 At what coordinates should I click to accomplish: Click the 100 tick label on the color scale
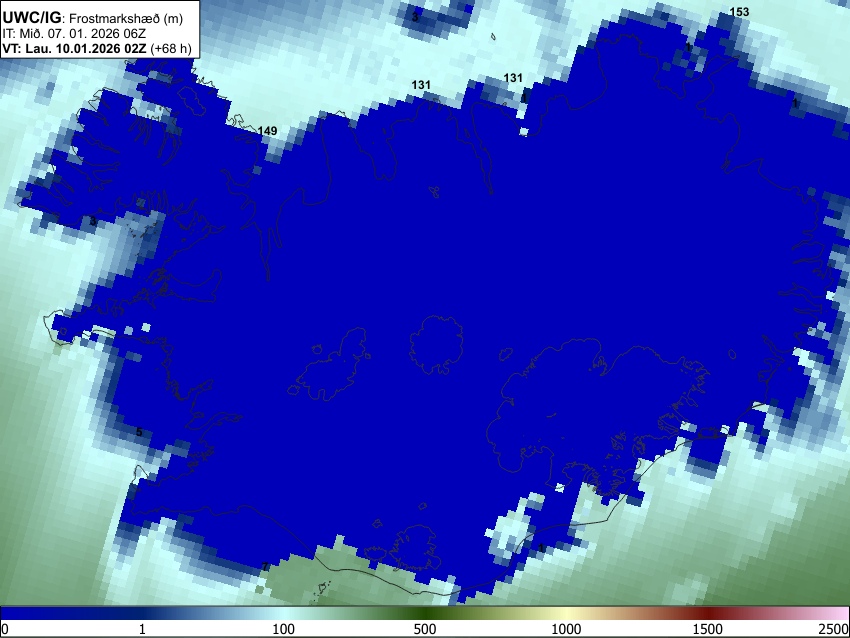point(283,629)
